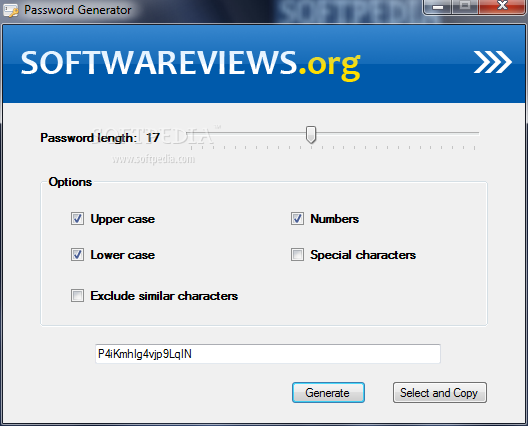Screen dimensions: 528x426
Task: Click the Password length slider thumb
Action: (311, 135)
